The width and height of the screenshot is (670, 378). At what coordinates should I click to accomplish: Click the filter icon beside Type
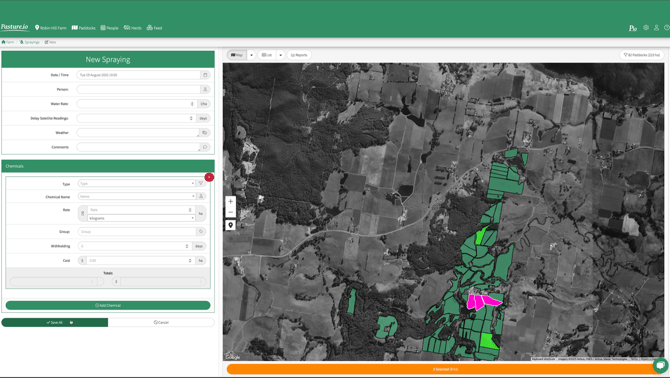(x=201, y=183)
